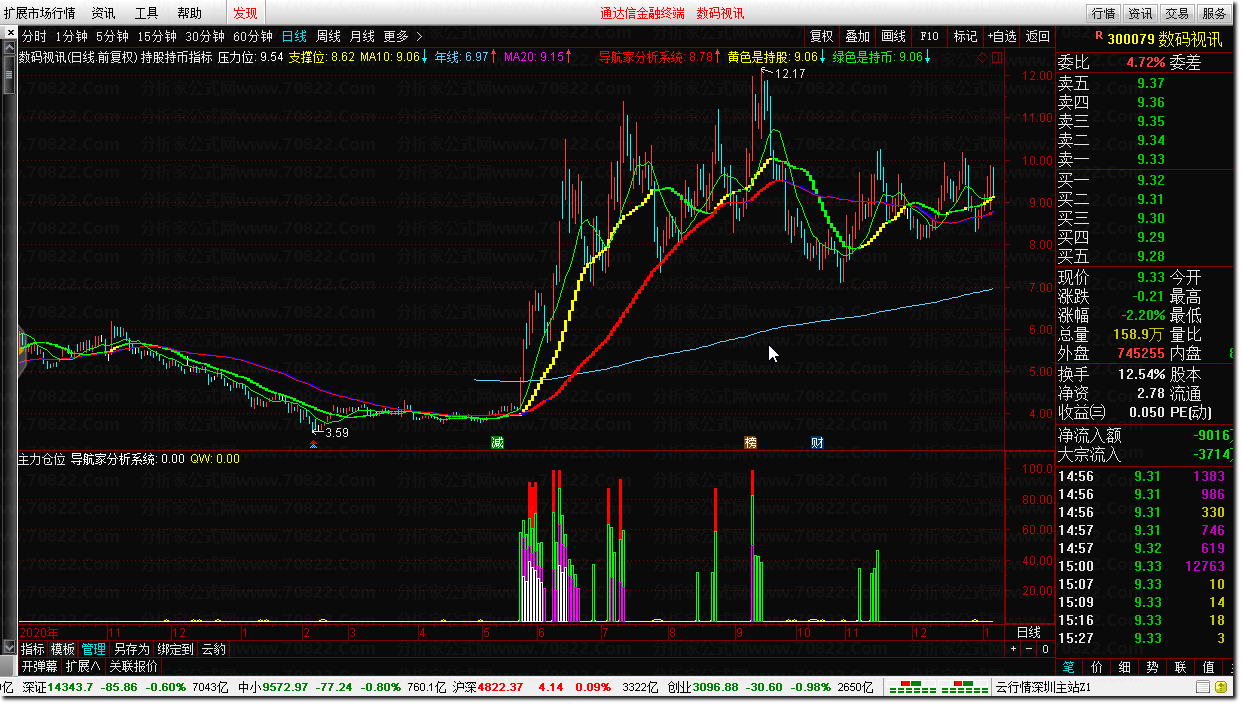The width and height of the screenshot is (1242, 704).
Task: Click the 另存为 save-as tab
Action: point(131,649)
